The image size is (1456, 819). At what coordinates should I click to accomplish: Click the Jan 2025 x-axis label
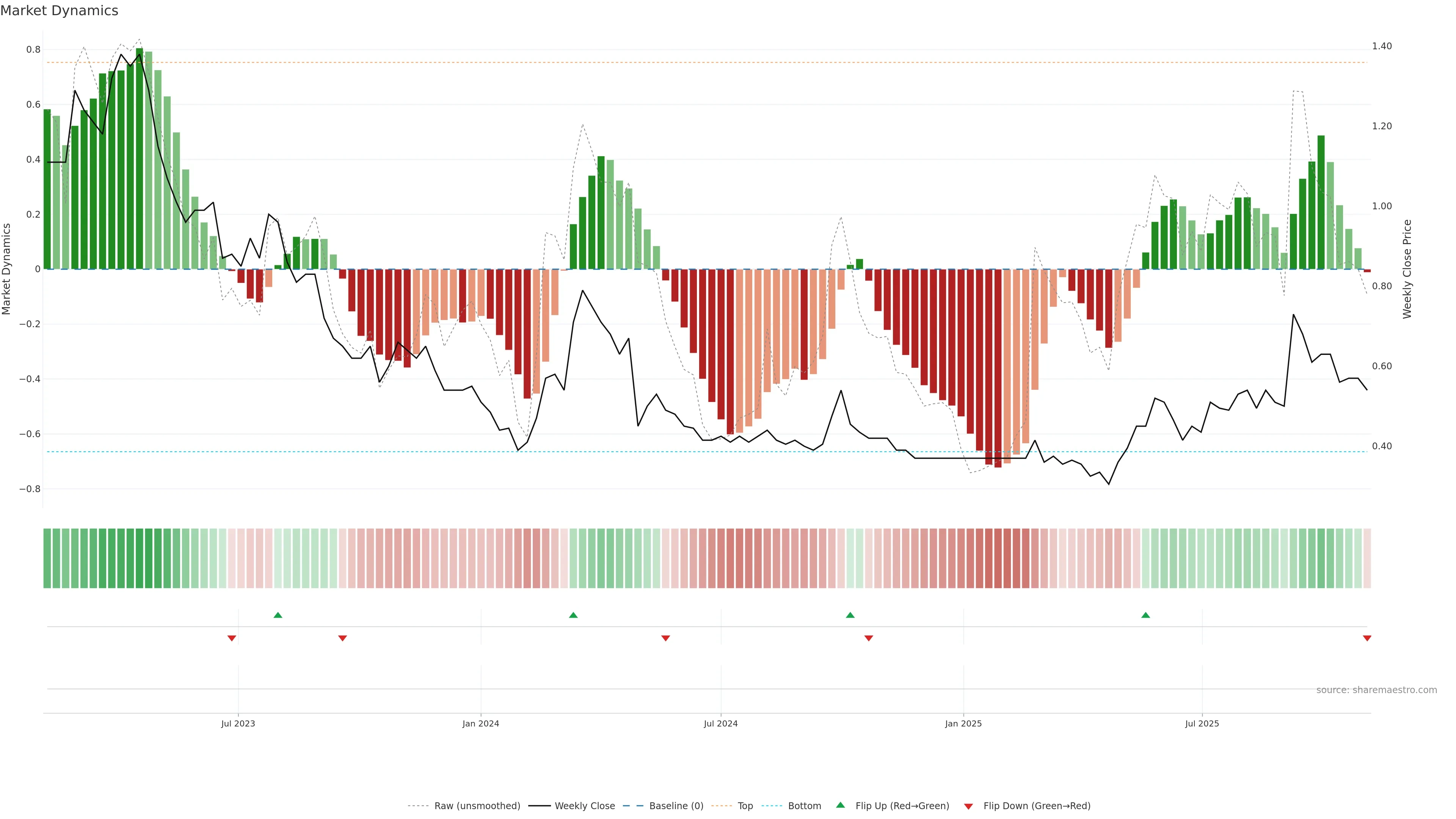(x=963, y=723)
